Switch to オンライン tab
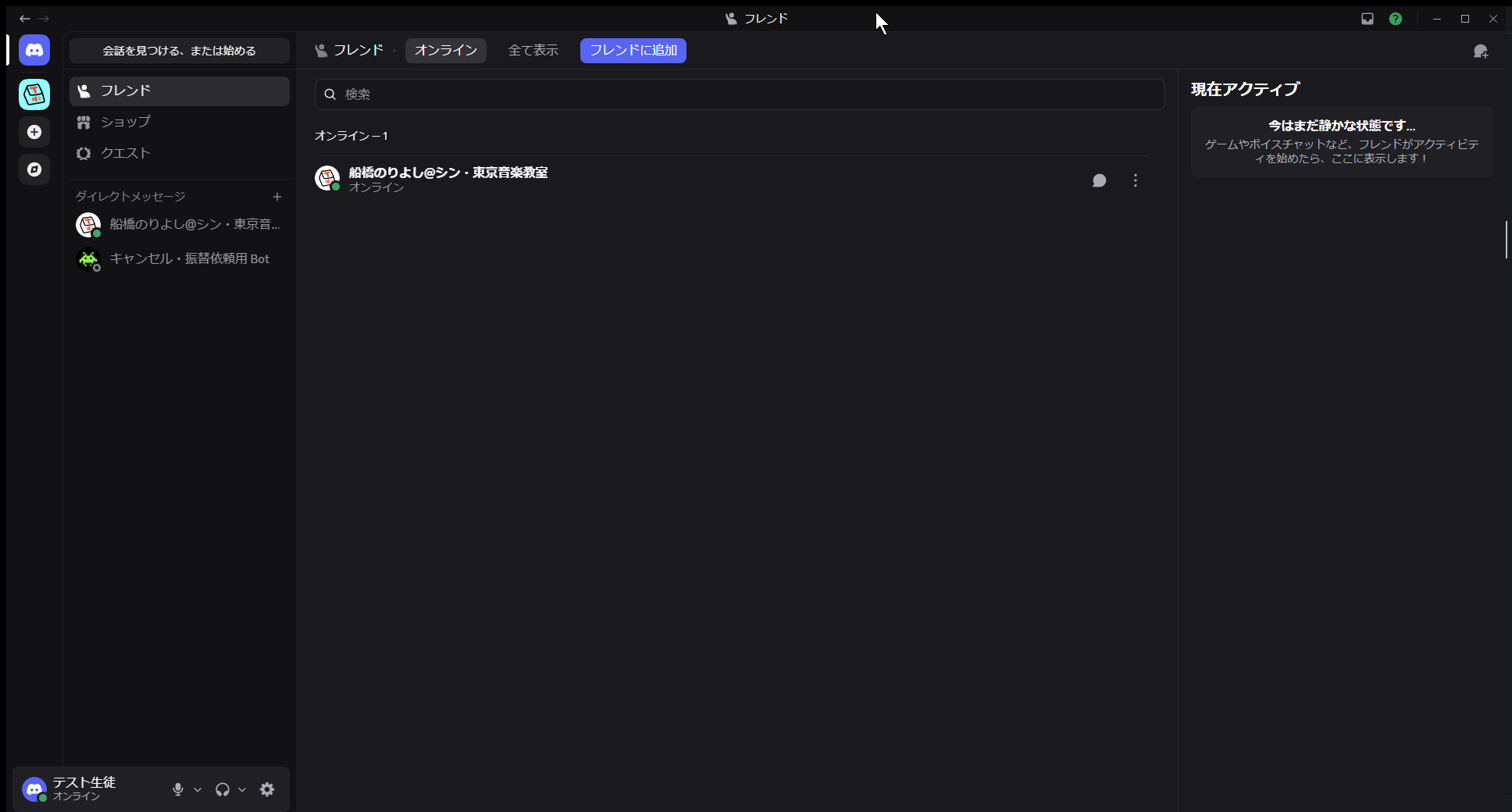 coord(446,51)
